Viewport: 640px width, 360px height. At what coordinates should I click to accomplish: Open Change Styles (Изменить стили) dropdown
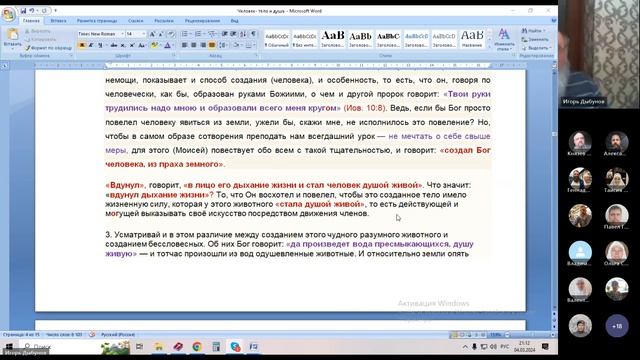pos(504,40)
